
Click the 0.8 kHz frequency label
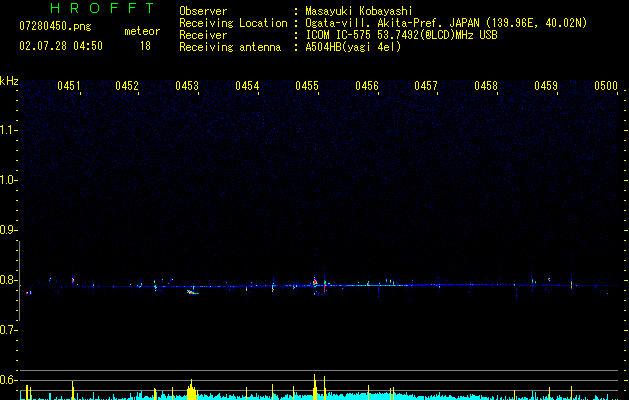coord(8,280)
